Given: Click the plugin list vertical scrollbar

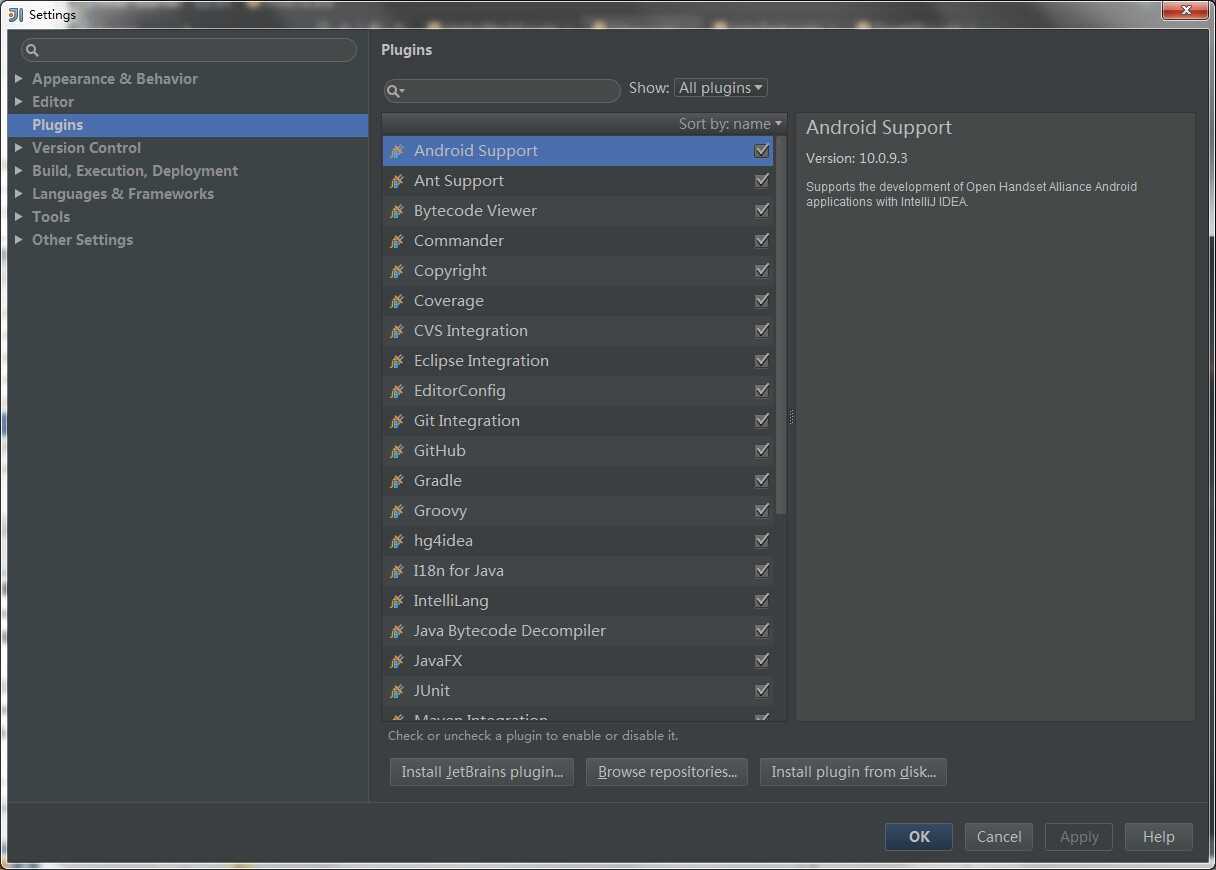Looking at the screenshot, I should [781, 325].
